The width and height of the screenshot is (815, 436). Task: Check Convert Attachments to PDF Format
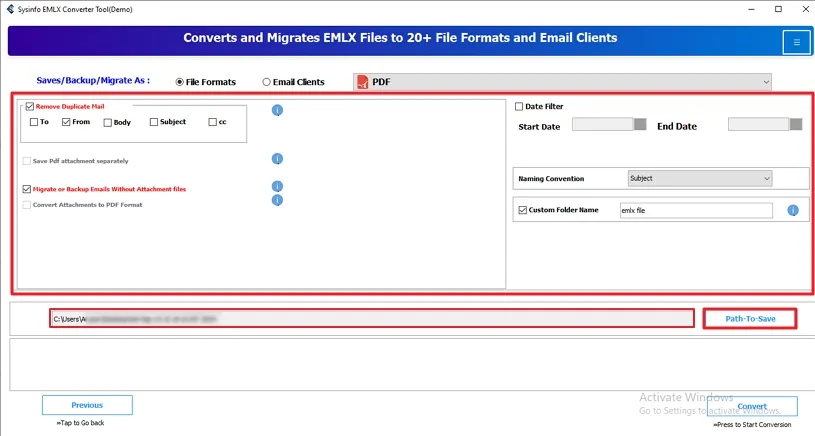27,205
